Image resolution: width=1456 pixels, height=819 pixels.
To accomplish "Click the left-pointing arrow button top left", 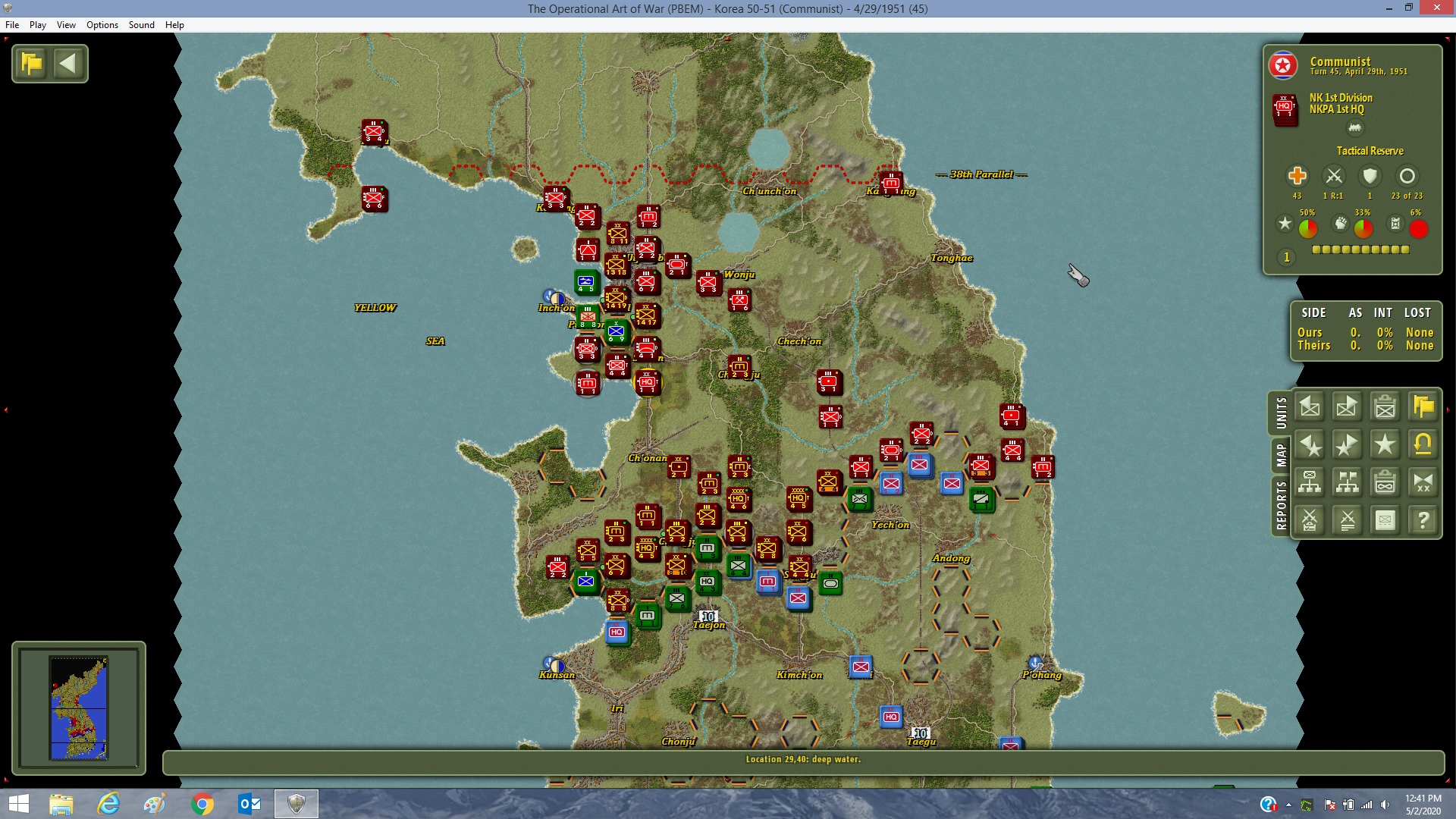I will [x=68, y=64].
